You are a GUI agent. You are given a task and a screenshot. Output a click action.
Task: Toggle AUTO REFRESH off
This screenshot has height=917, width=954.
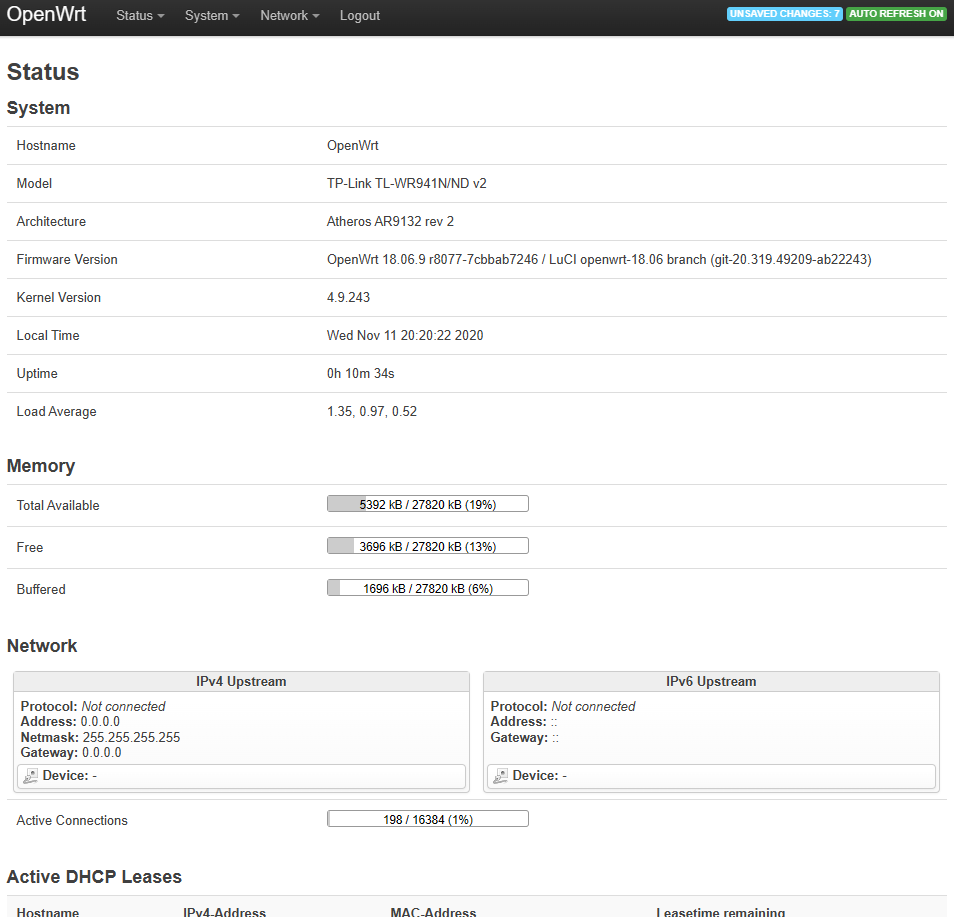tap(896, 13)
